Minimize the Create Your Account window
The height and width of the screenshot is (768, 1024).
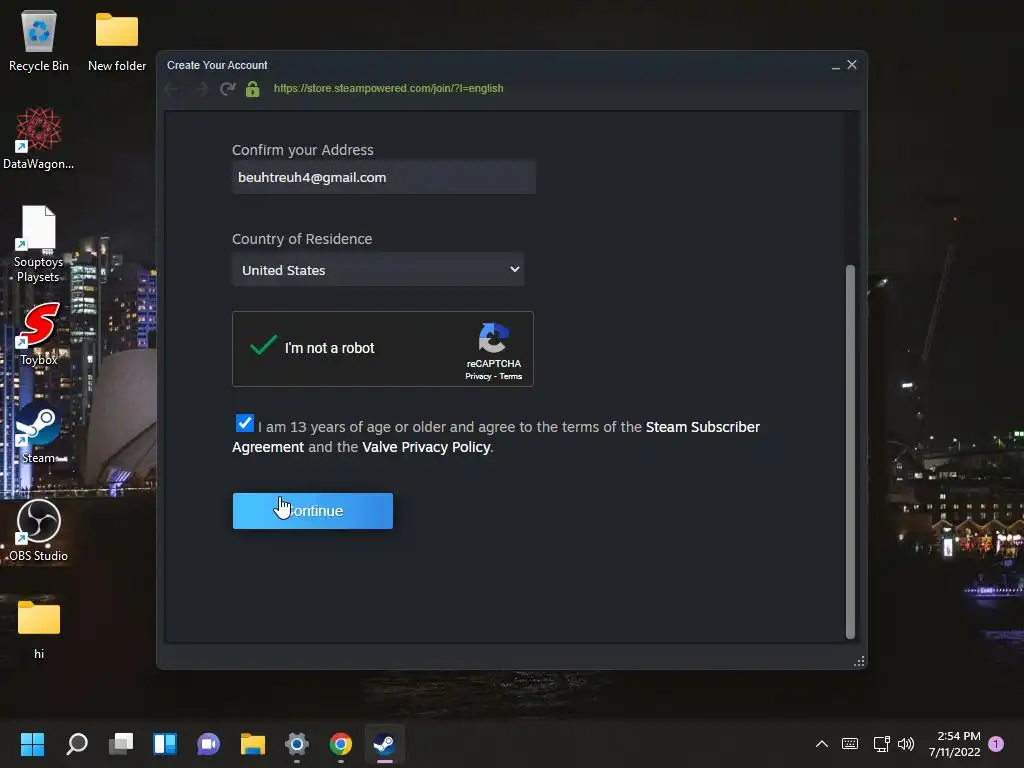(x=835, y=65)
